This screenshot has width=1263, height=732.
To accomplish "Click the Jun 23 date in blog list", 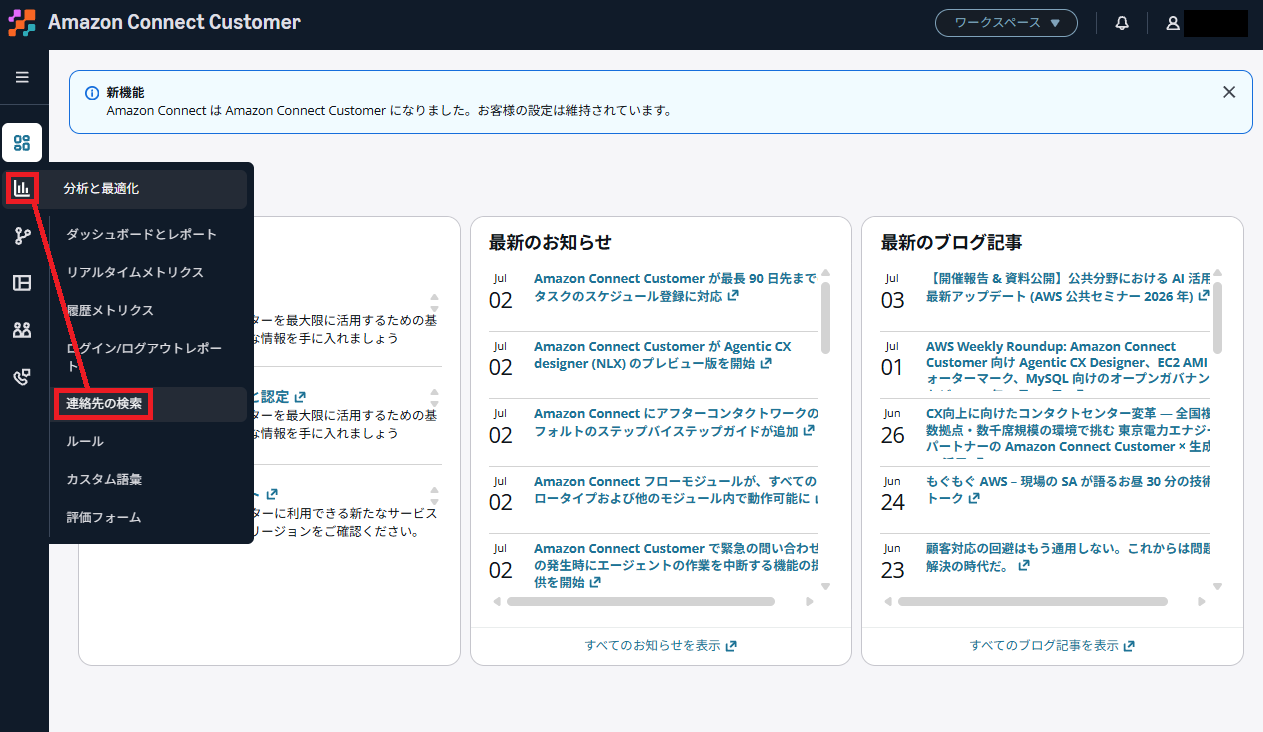I will 892,561.
